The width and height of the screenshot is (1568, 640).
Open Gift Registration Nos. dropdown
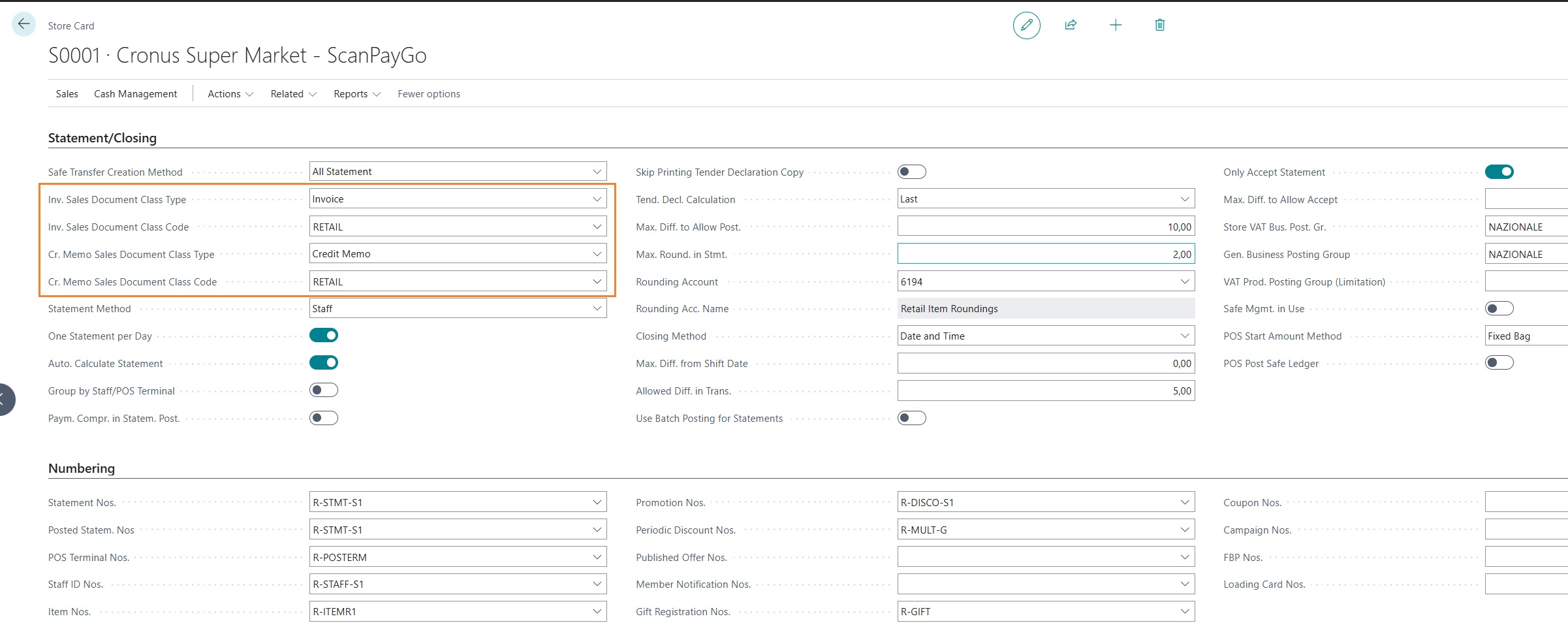pyautogui.click(x=1185, y=611)
